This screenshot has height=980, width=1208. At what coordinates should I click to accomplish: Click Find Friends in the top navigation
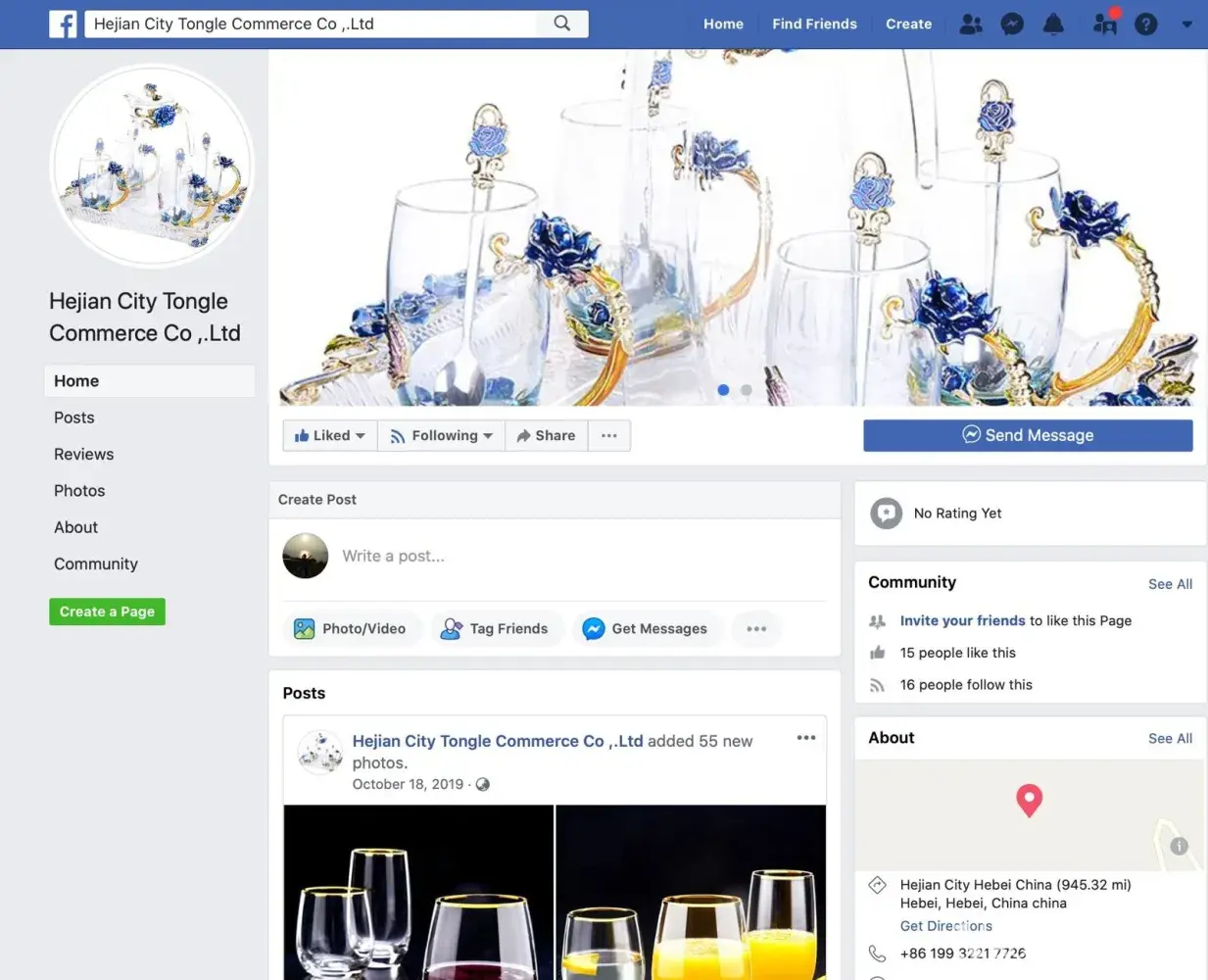pos(814,24)
